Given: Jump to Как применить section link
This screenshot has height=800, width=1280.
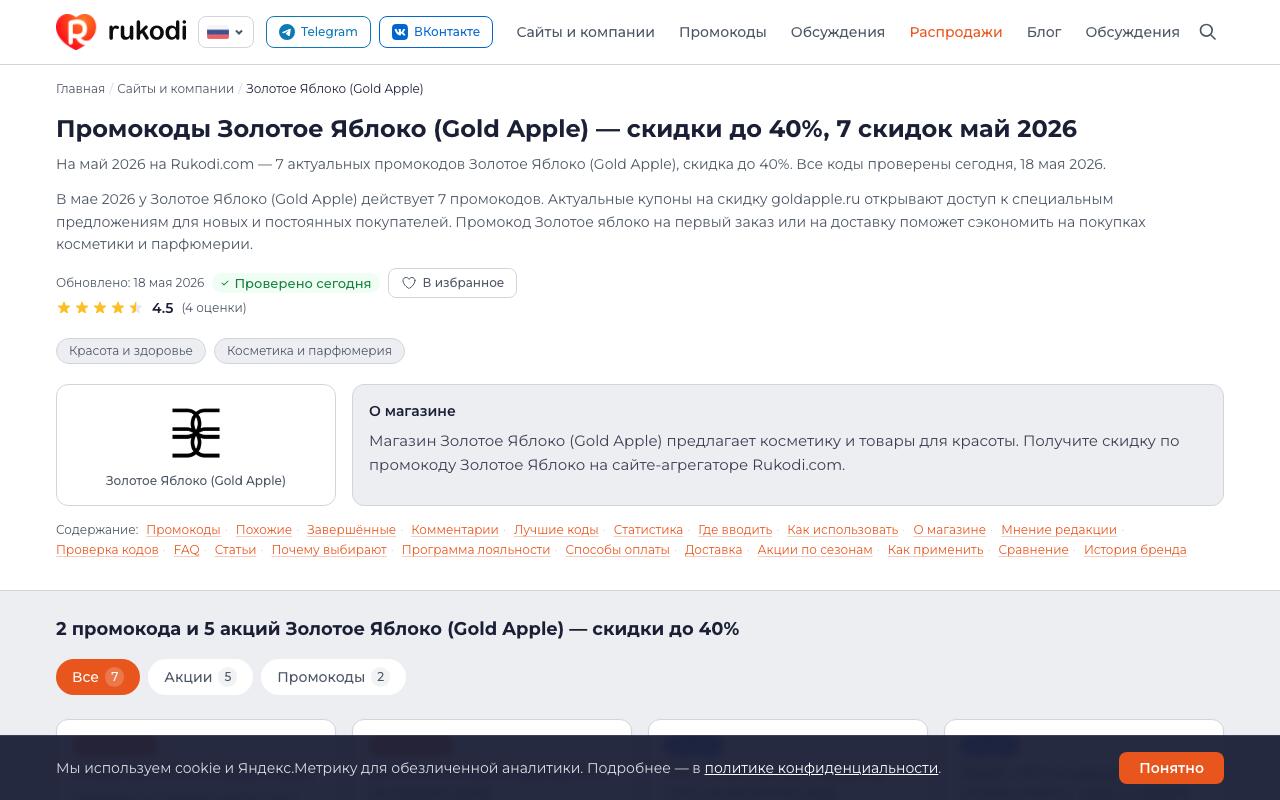Looking at the screenshot, I should point(935,550).
